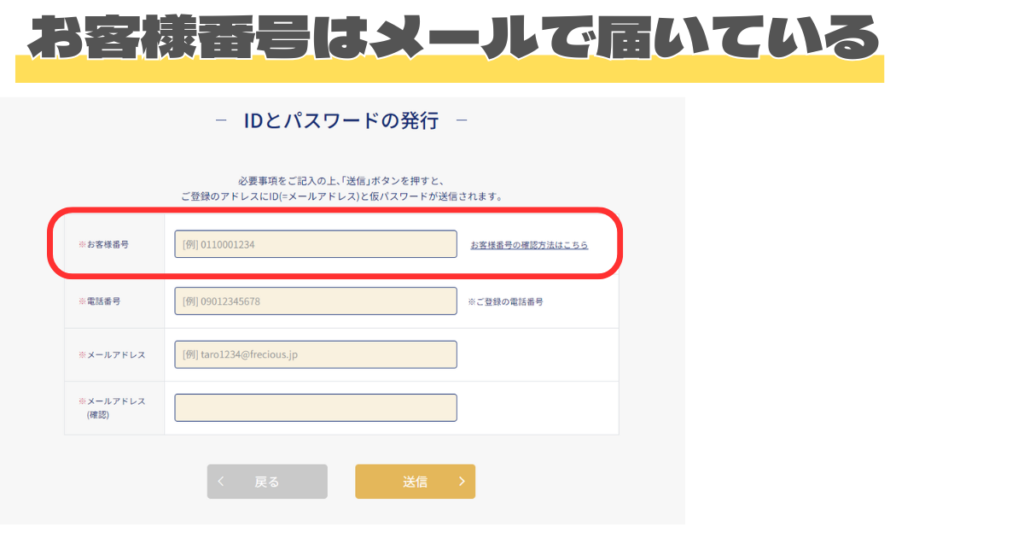Viewport: 1024px width, 538px height.
Task: Click the (確認) text under メールアドレス label
Action: (x=98, y=414)
